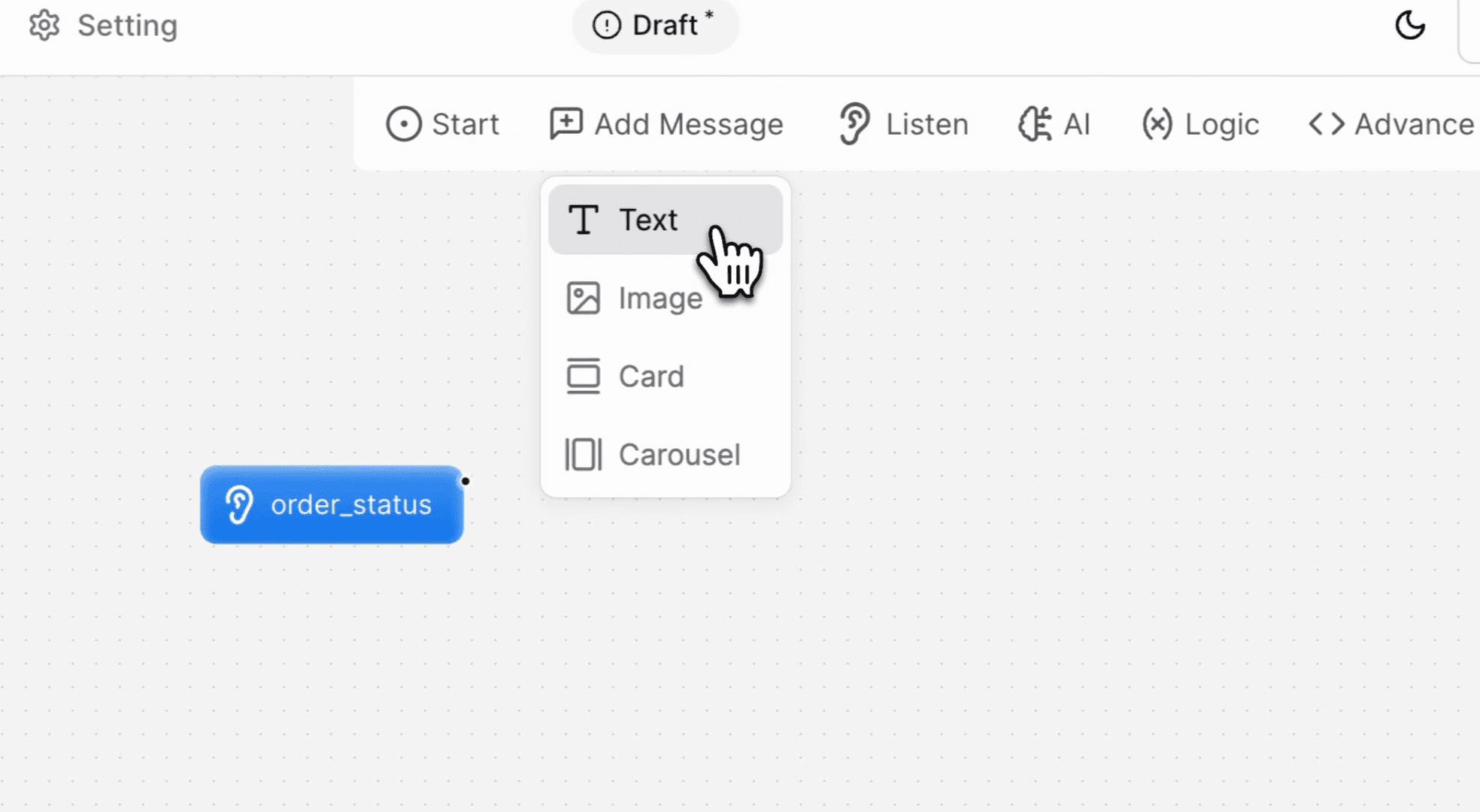Click the Listen ear icon in toolbar
Image resolution: width=1480 pixels, height=812 pixels.
(x=854, y=124)
